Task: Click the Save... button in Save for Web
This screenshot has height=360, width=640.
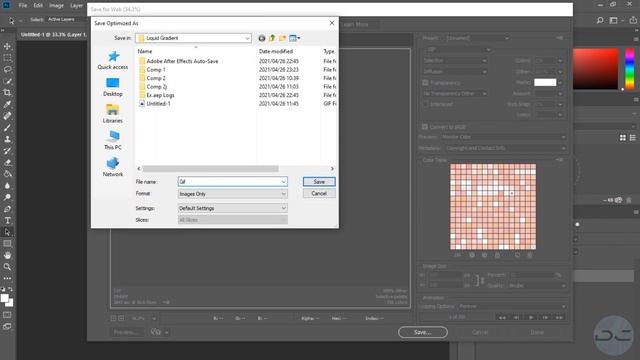Action: pos(422,332)
